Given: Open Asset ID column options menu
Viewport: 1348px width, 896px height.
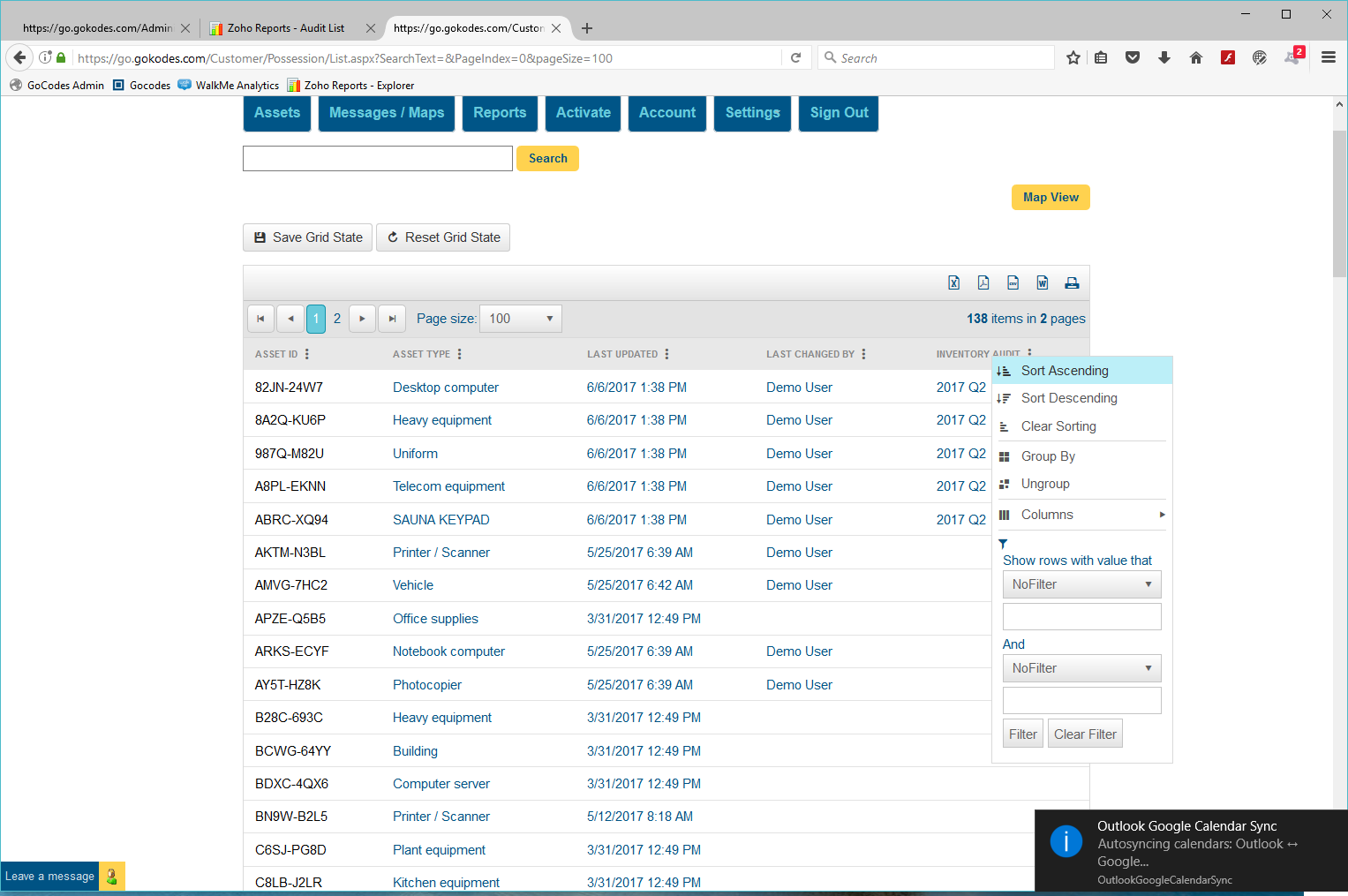Looking at the screenshot, I should click(307, 354).
